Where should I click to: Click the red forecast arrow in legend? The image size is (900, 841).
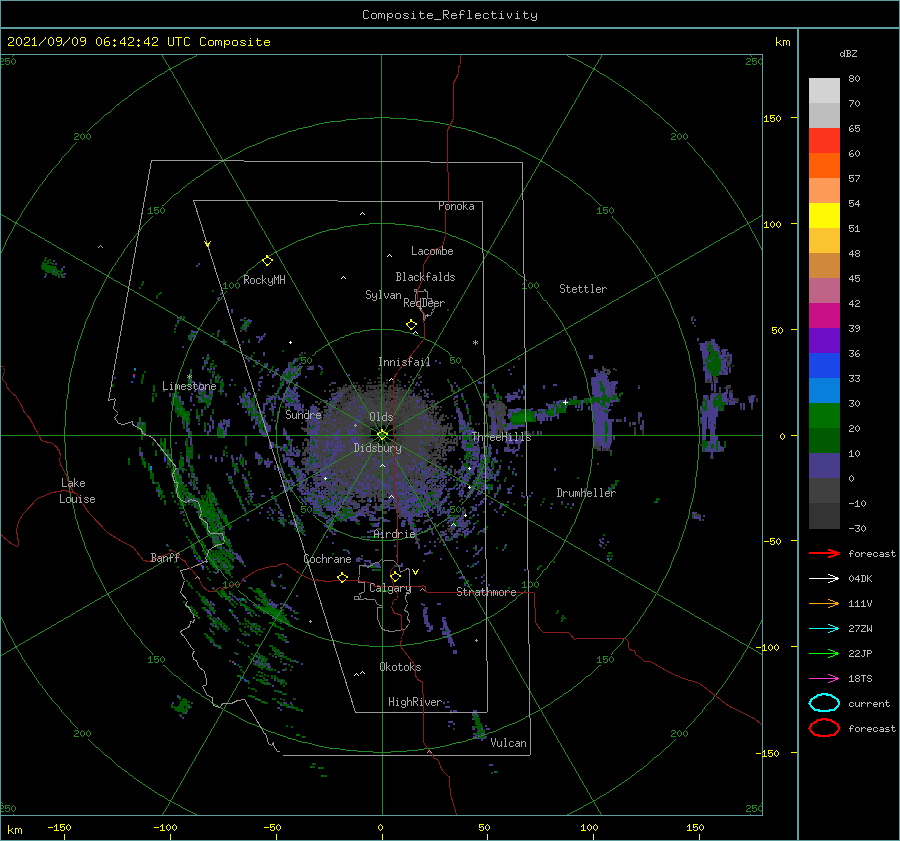tap(824, 553)
